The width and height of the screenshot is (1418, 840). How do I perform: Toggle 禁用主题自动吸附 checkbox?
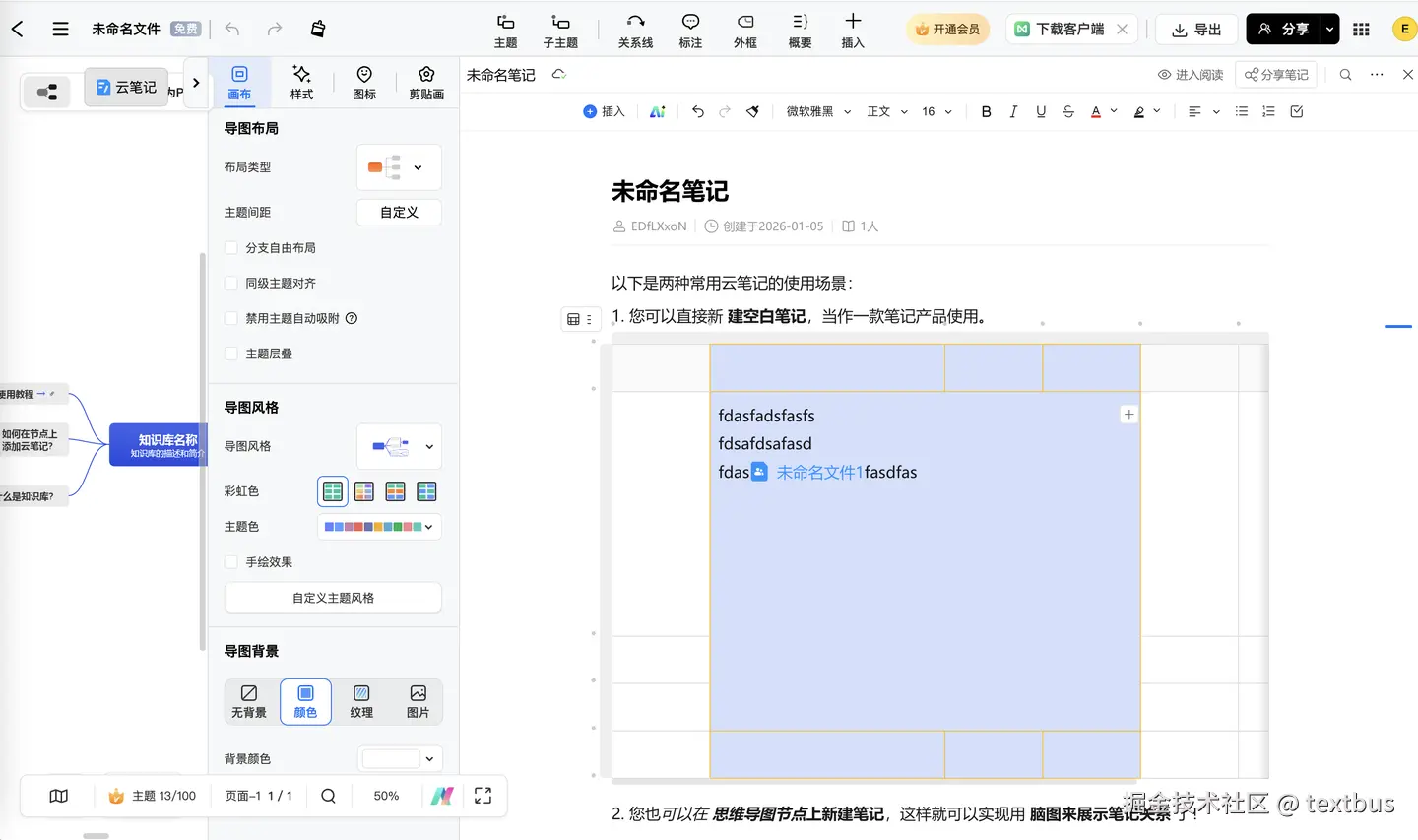231,319
